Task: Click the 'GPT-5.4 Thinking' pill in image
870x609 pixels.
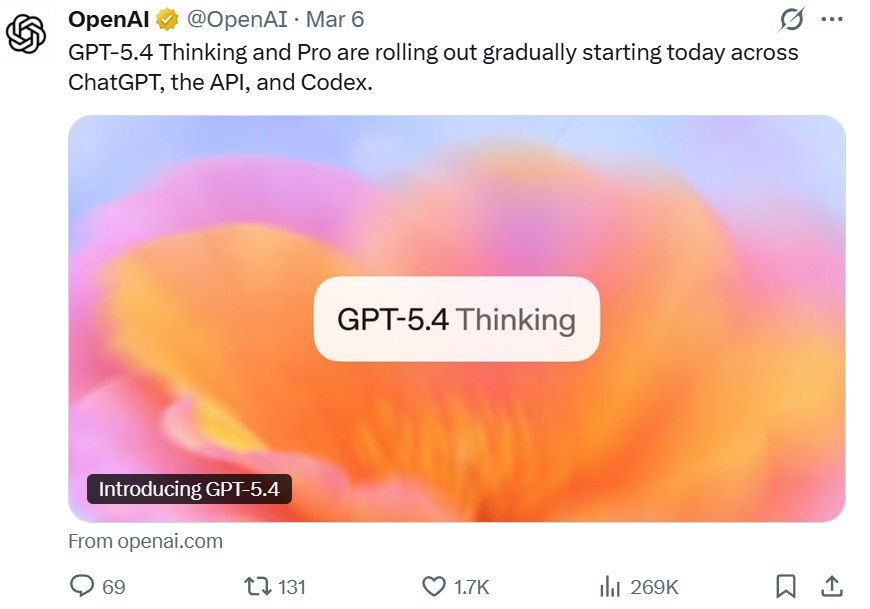Action: [x=456, y=319]
